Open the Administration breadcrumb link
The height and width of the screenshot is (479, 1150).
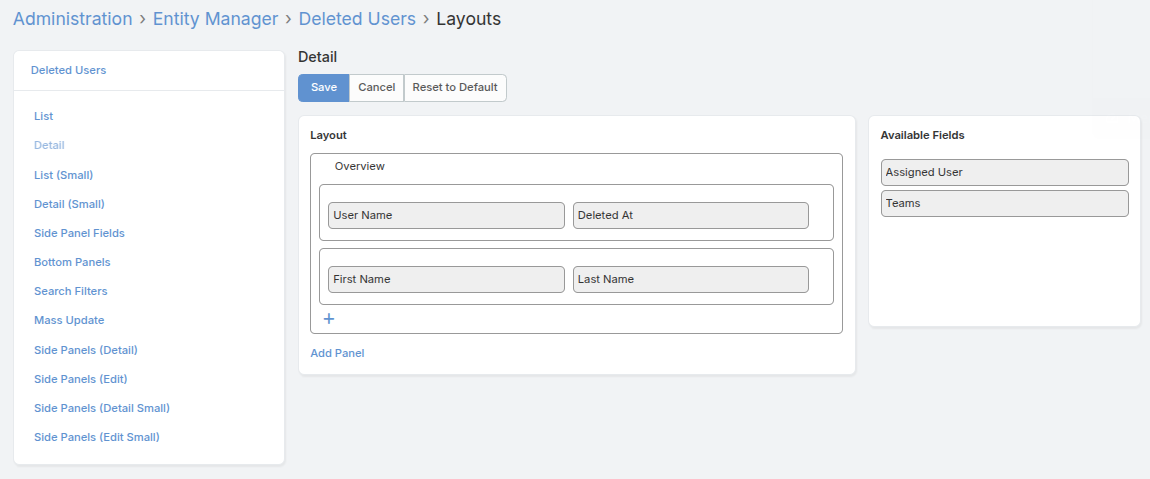click(72, 19)
